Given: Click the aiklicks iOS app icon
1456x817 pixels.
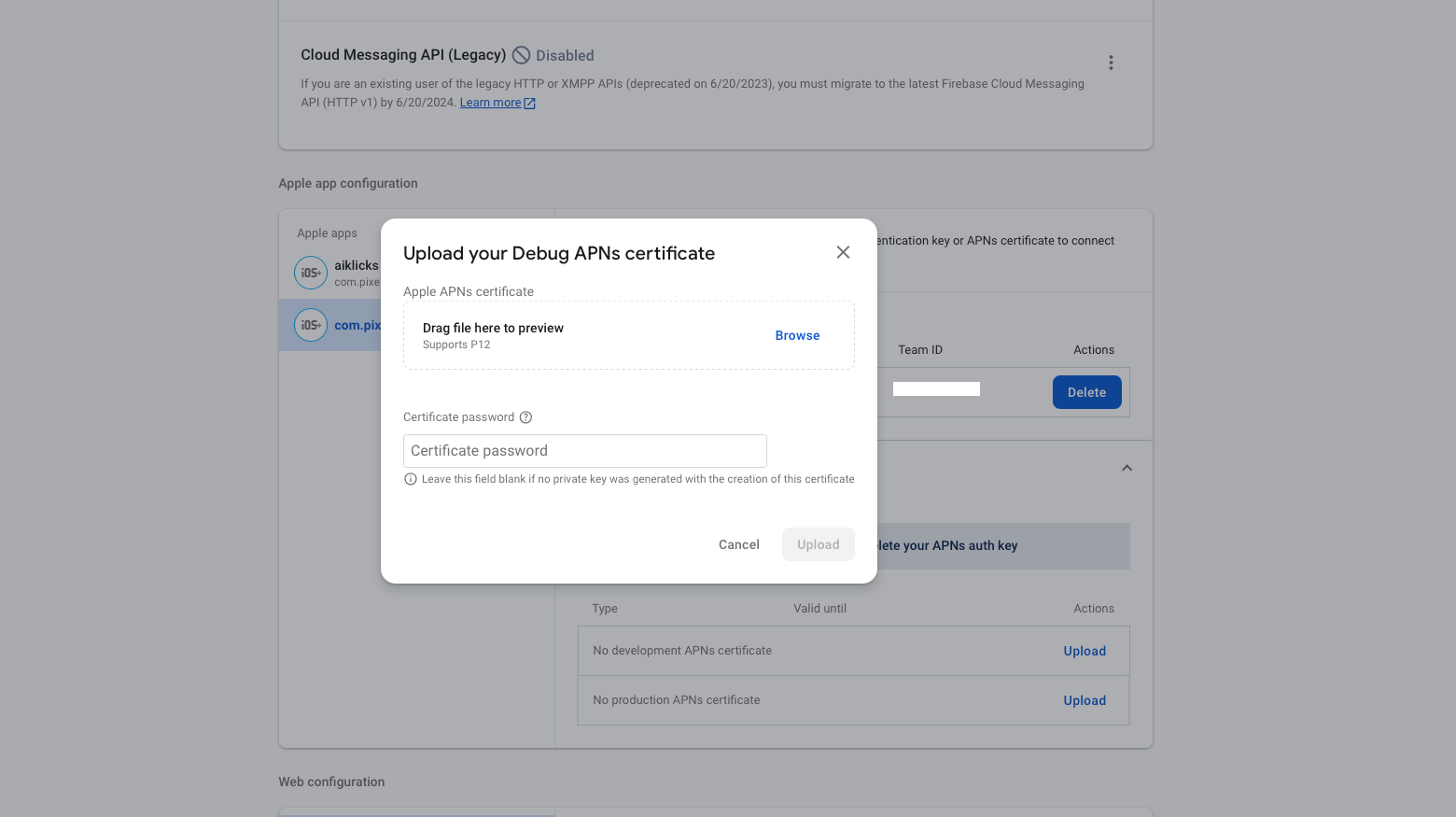Looking at the screenshot, I should coord(311,273).
